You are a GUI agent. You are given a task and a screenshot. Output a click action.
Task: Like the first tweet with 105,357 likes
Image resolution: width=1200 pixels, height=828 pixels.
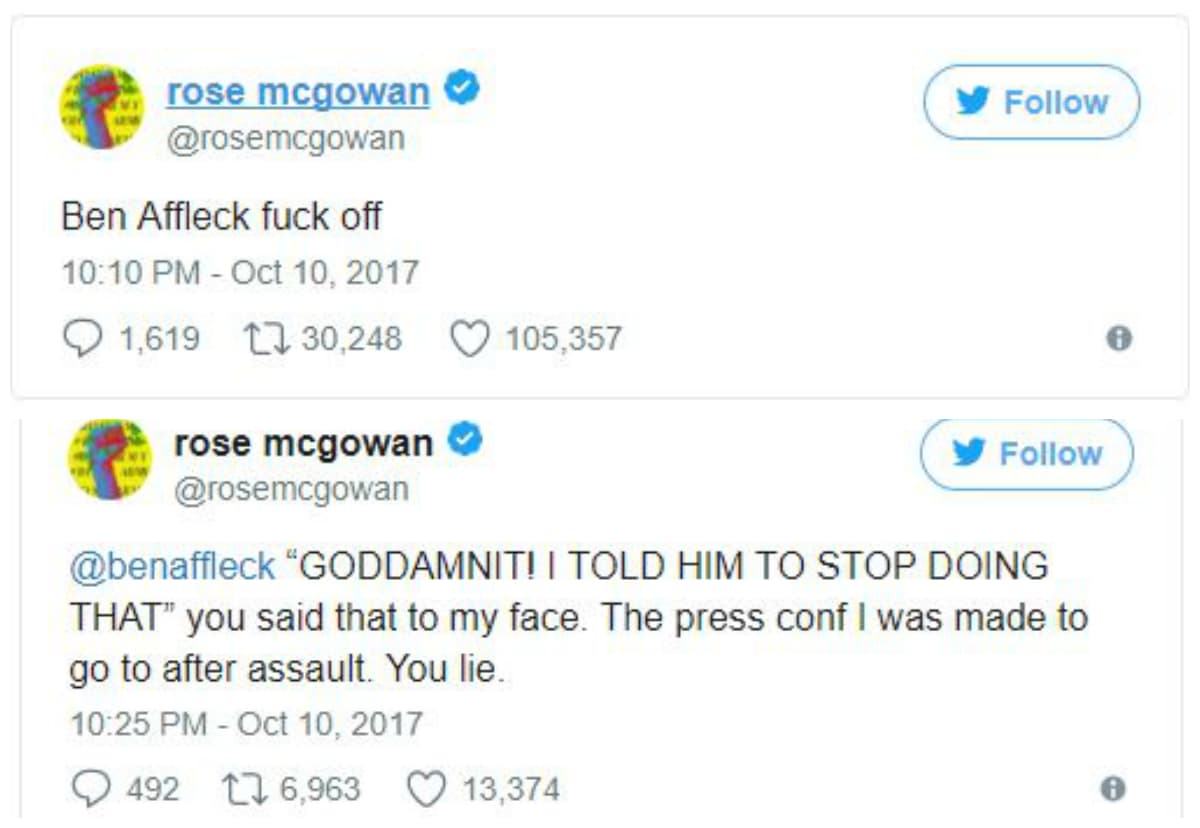pos(468,339)
